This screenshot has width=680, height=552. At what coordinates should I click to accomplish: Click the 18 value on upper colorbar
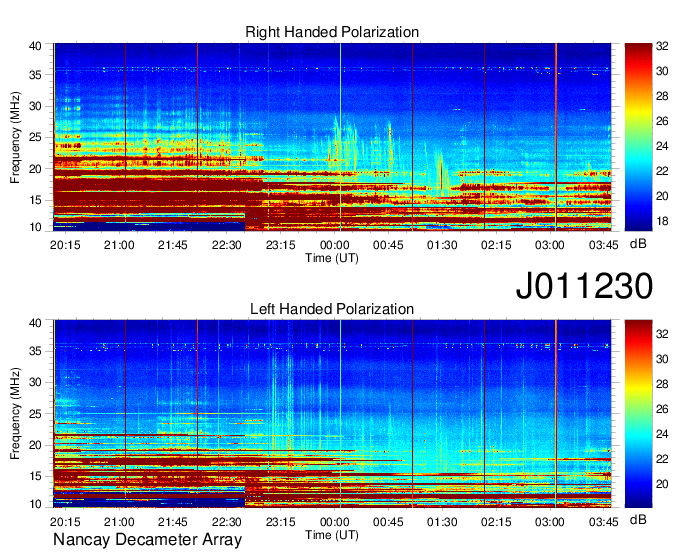(x=662, y=221)
